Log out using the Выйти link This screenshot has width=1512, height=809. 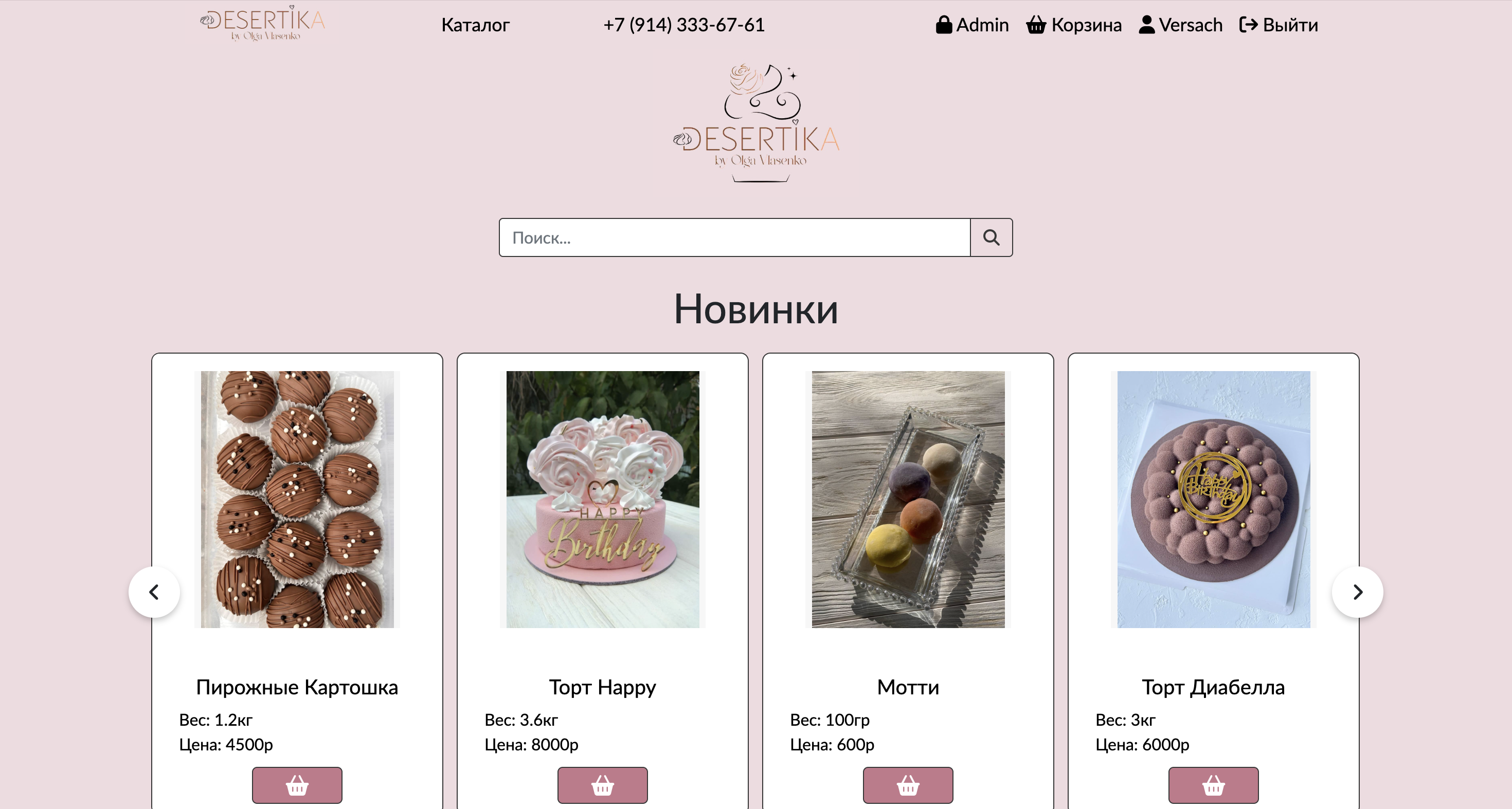[1279, 25]
